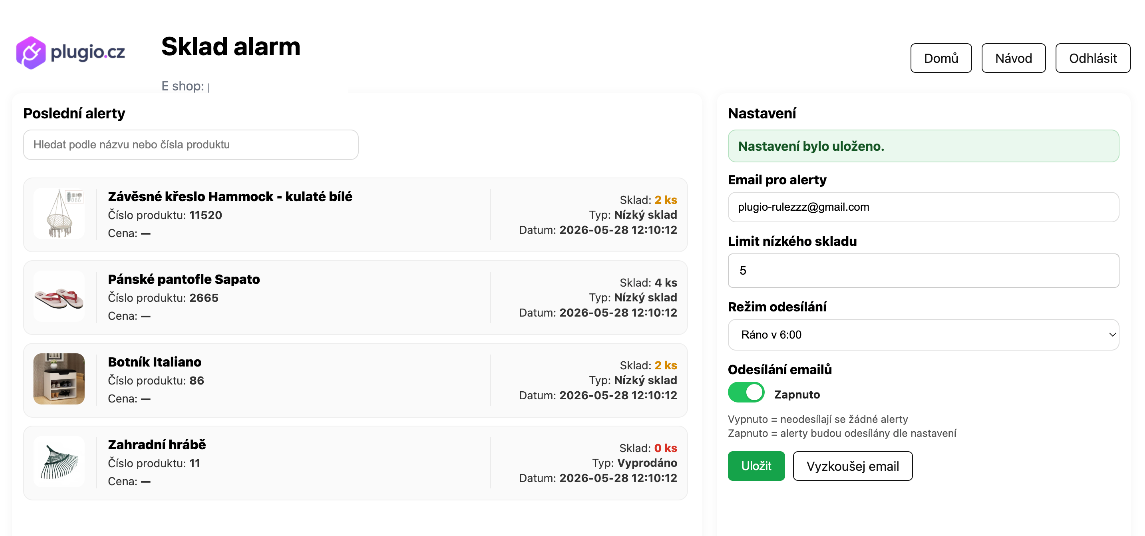Click the Email pro alerty input field
This screenshot has width=1145, height=536.
coord(924,207)
